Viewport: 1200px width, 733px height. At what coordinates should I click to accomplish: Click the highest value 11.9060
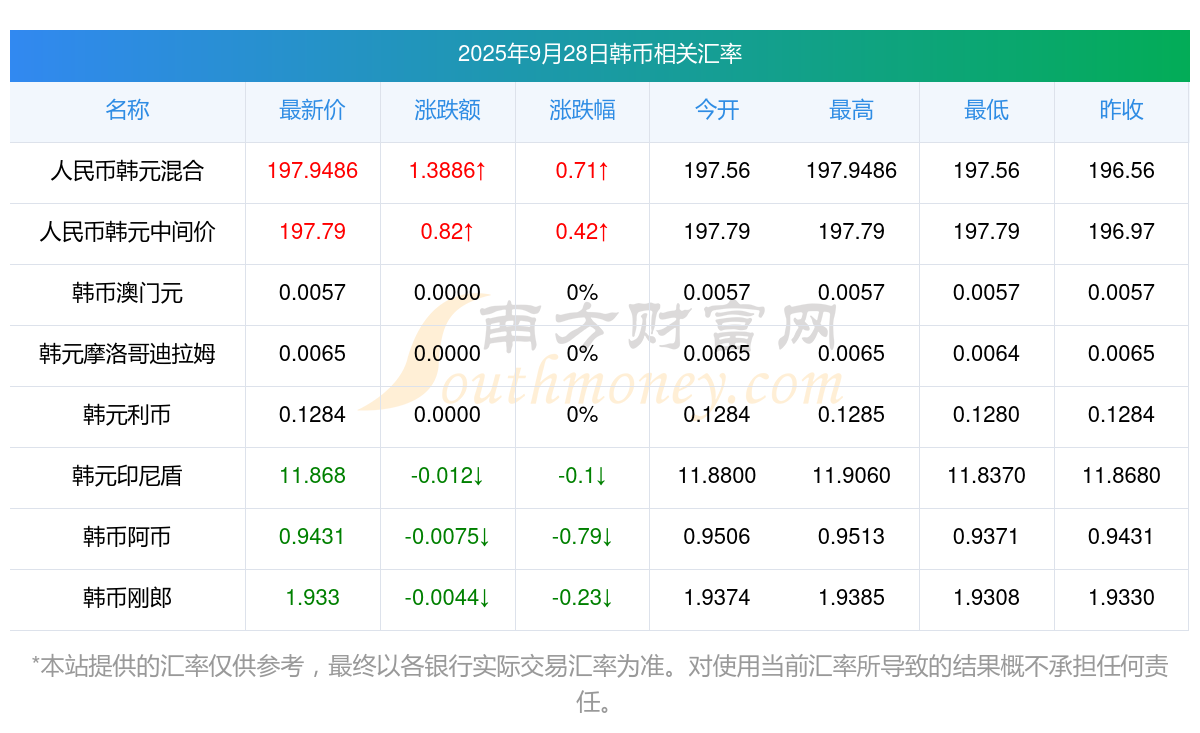coord(851,476)
